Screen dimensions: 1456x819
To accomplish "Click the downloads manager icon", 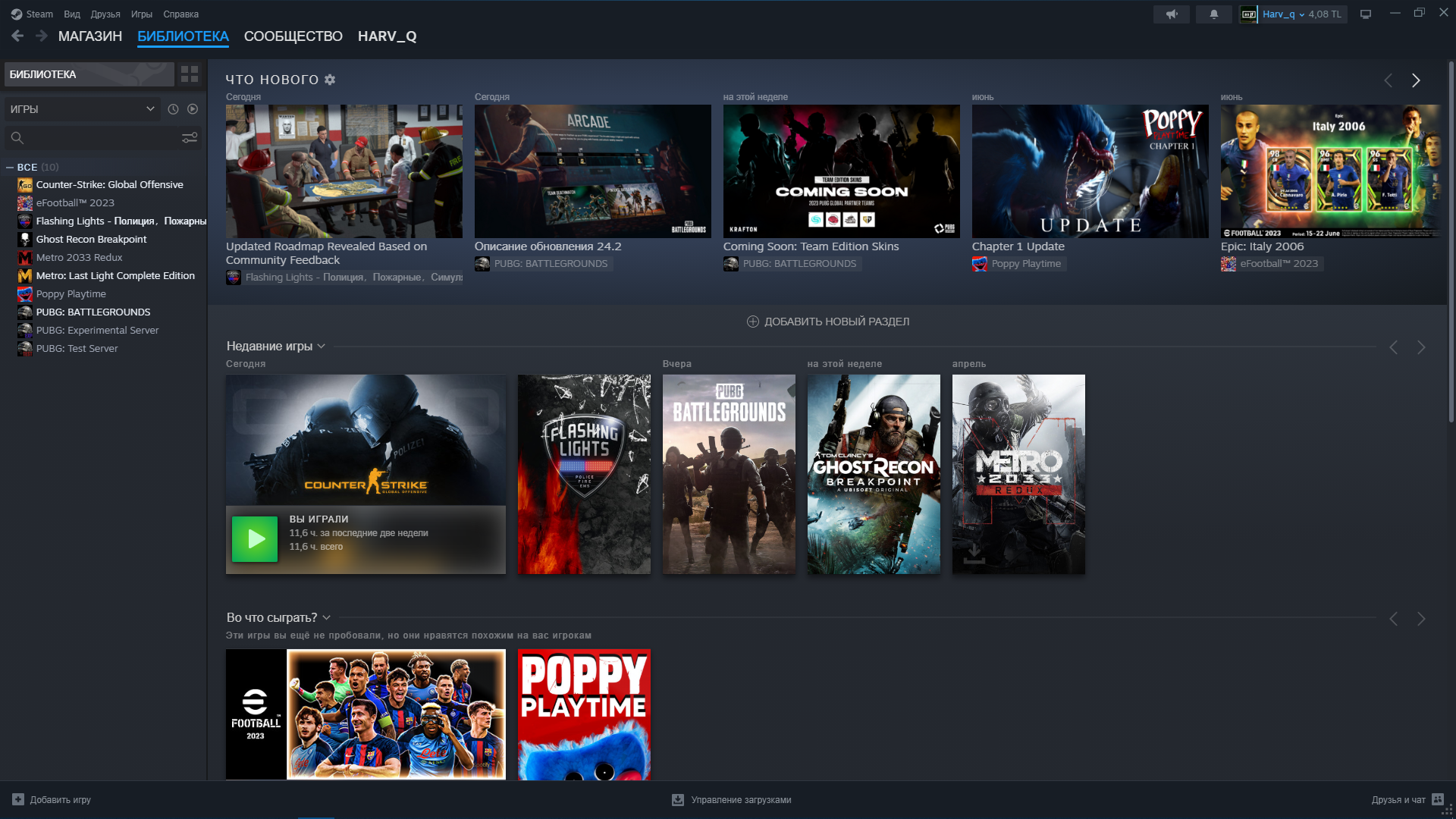I will pyautogui.click(x=678, y=800).
